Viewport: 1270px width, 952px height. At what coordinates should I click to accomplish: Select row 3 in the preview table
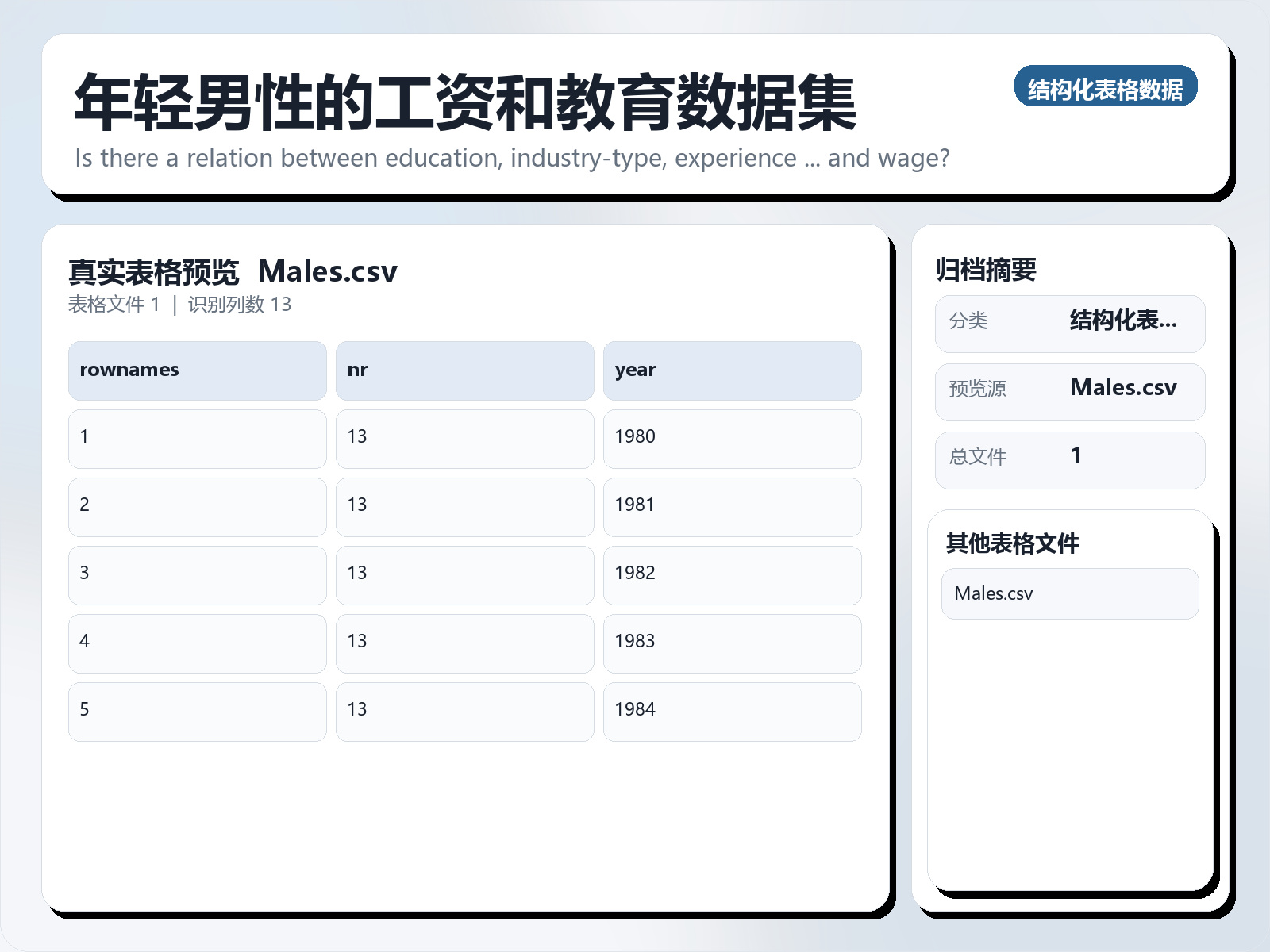coord(197,575)
